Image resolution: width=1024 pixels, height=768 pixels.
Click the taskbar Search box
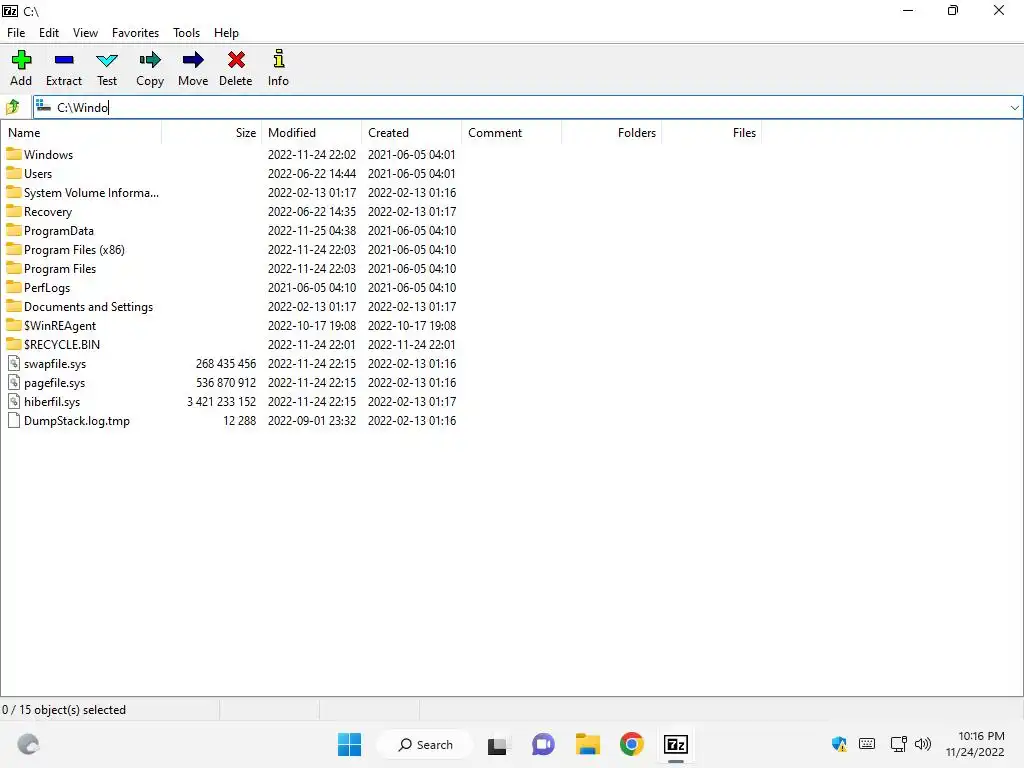pos(425,744)
